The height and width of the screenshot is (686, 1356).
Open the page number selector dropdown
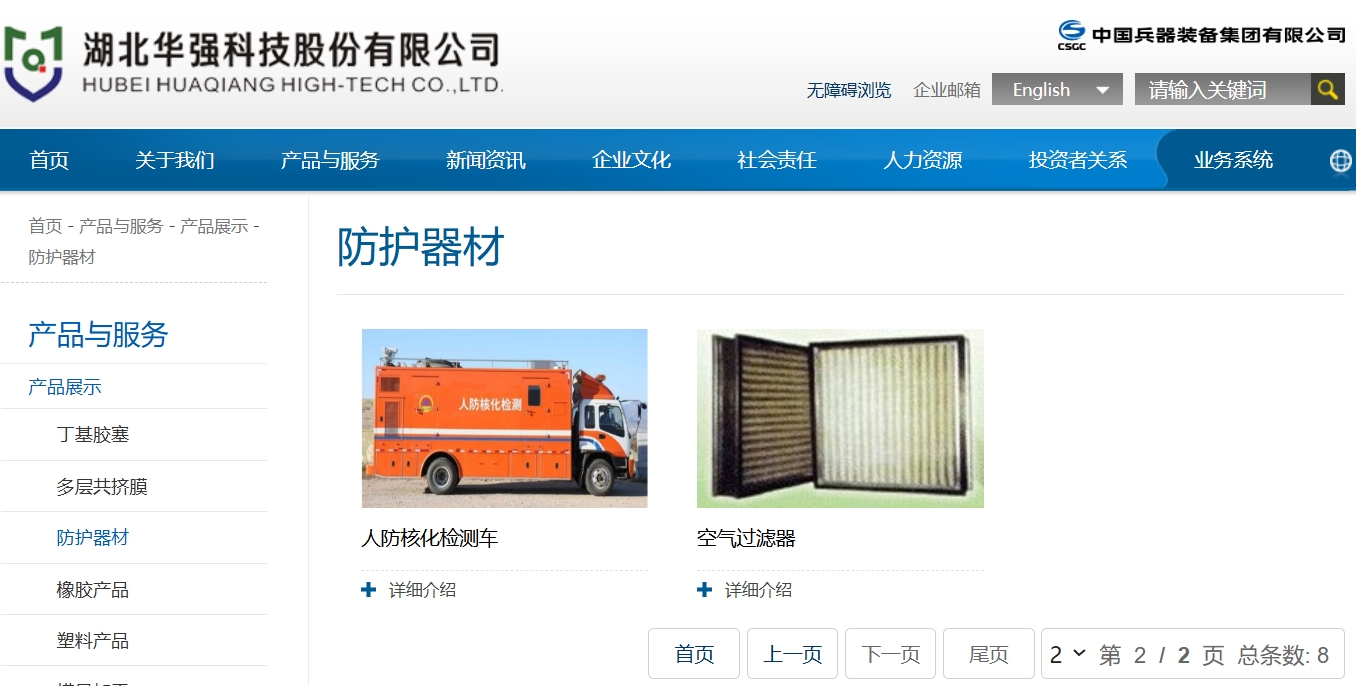(x=1067, y=655)
